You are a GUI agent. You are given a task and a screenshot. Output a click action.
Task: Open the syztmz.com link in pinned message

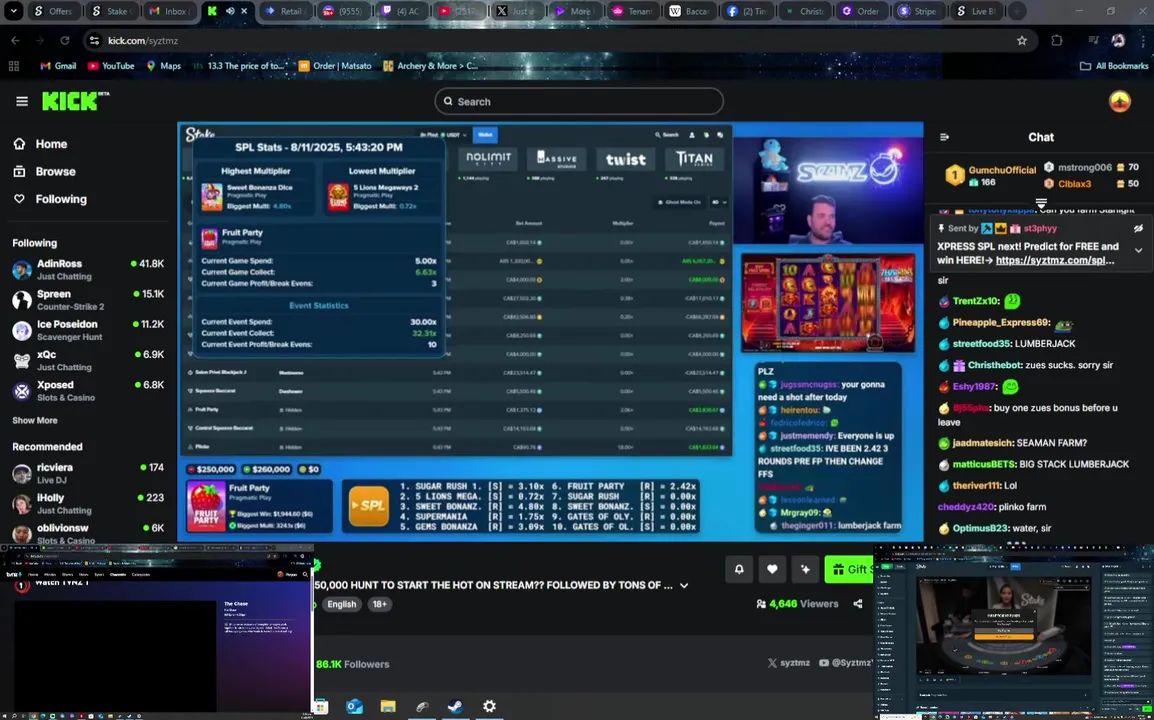1055,261
